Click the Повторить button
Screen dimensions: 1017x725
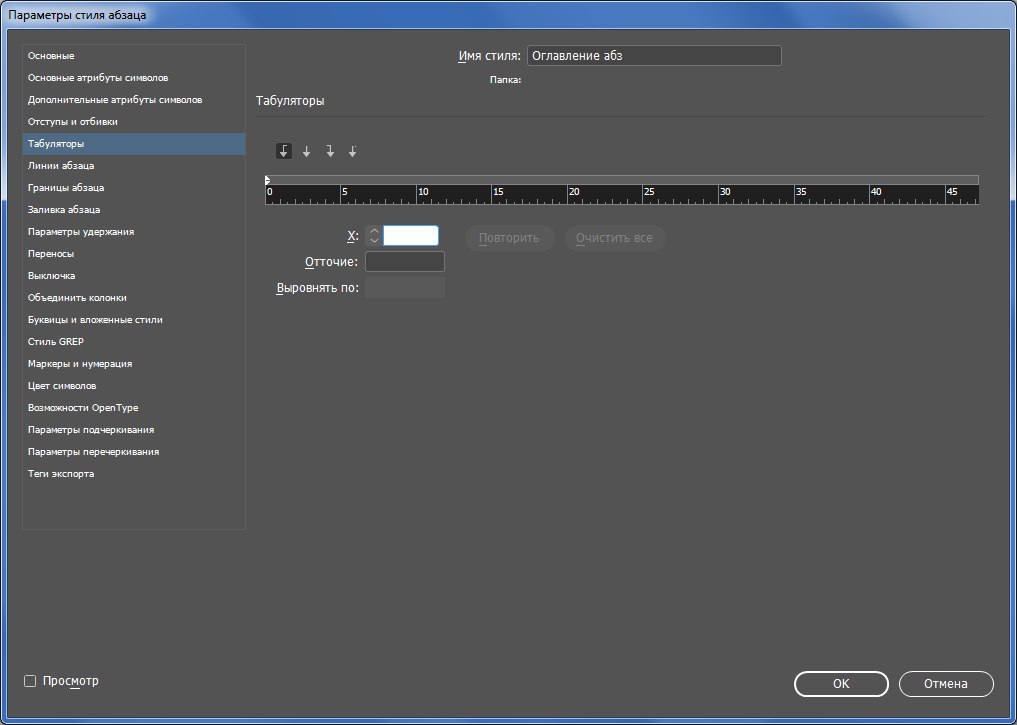tap(509, 238)
